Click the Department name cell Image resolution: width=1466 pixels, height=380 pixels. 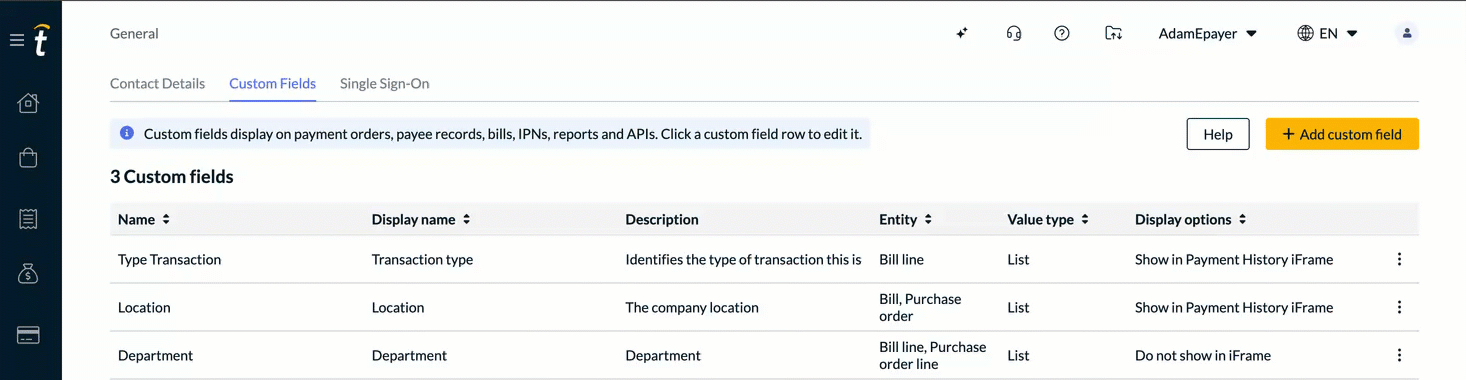[155, 355]
